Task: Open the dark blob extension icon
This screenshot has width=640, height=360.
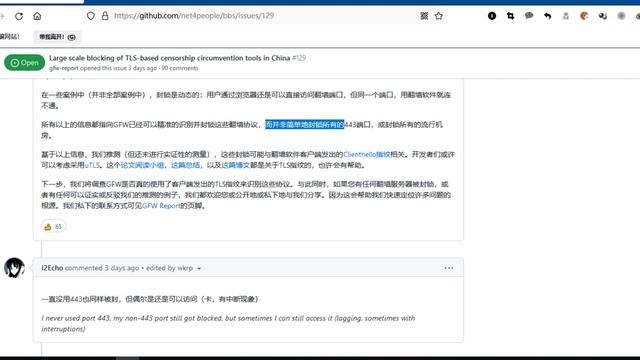Action: [602, 16]
